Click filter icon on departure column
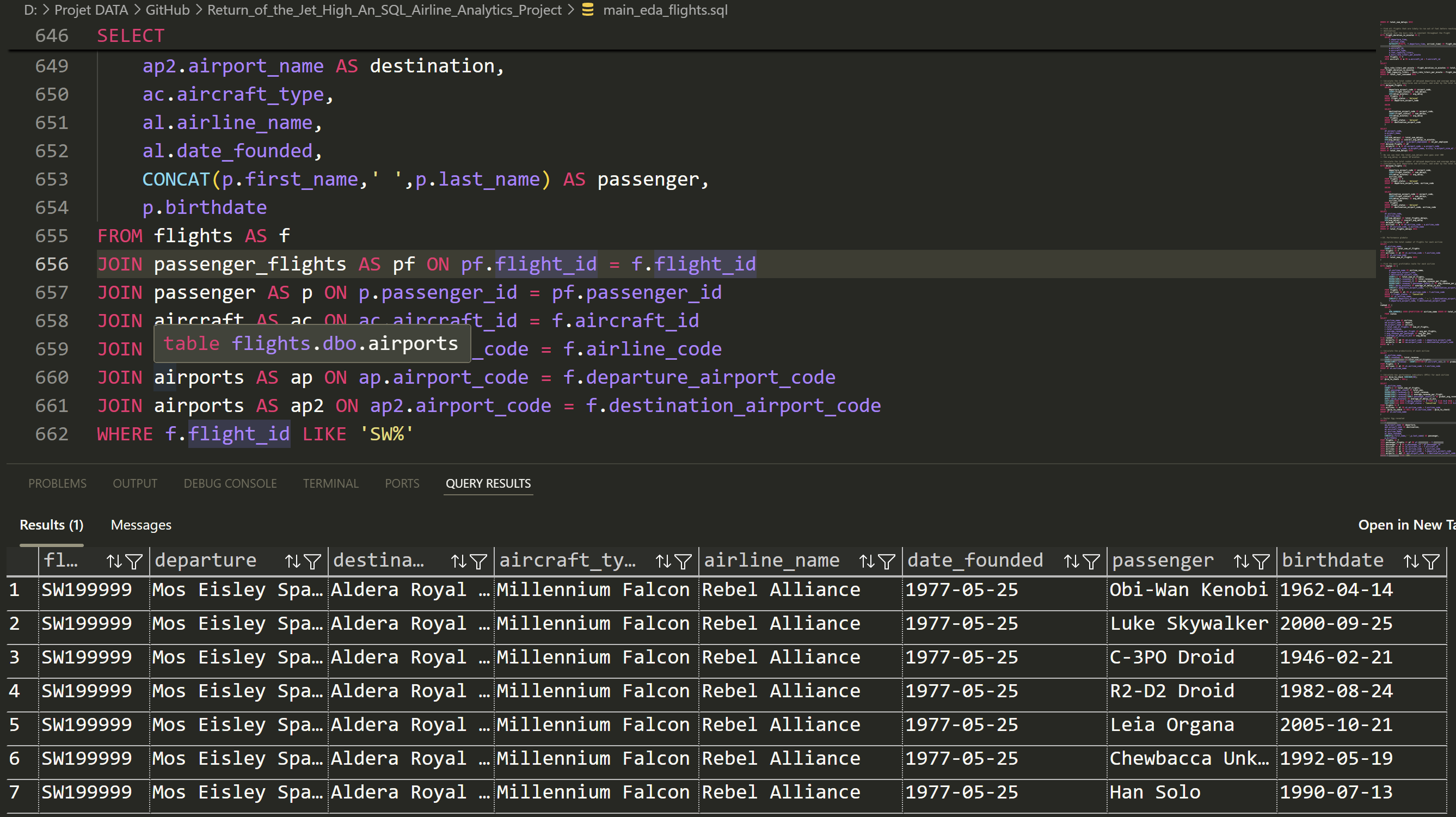 pos(312,561)
